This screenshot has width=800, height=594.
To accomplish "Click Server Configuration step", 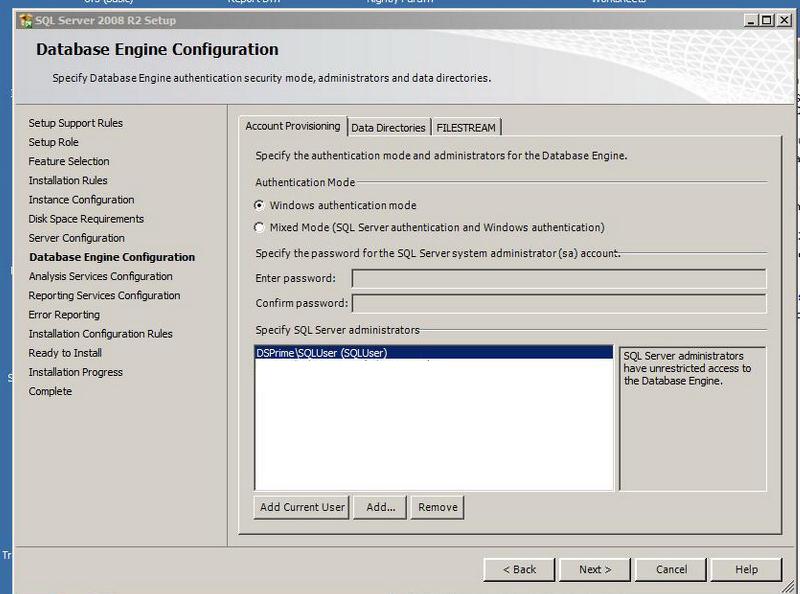I will tap(77, 238).
